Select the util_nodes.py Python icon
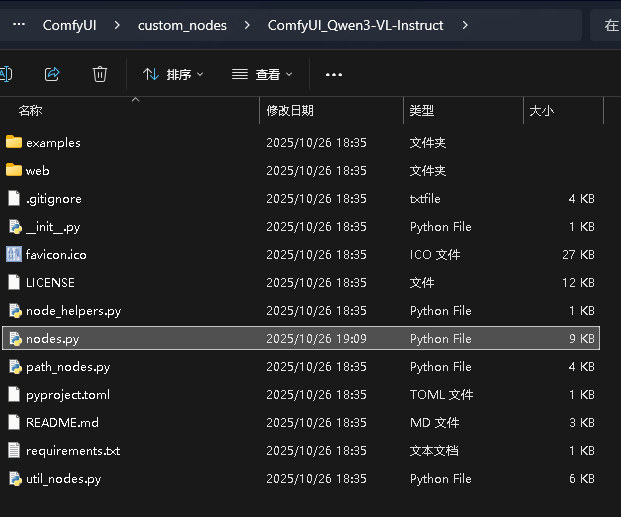Image resolution: width=621 pixels, height=517 pixels. coord(15,479)
